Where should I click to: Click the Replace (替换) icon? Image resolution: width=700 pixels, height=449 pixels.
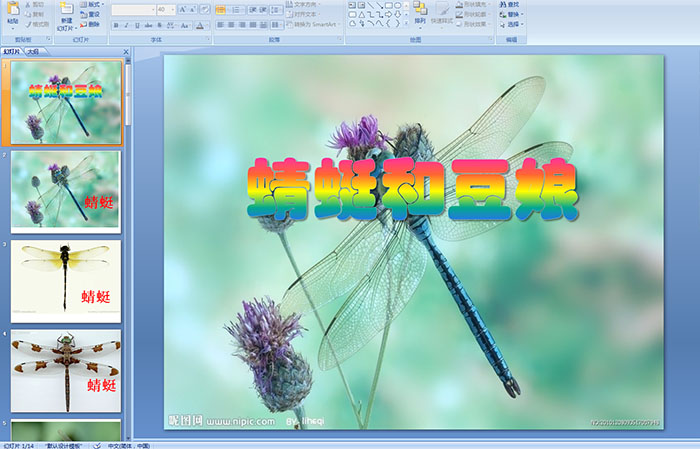click(510, 14)
